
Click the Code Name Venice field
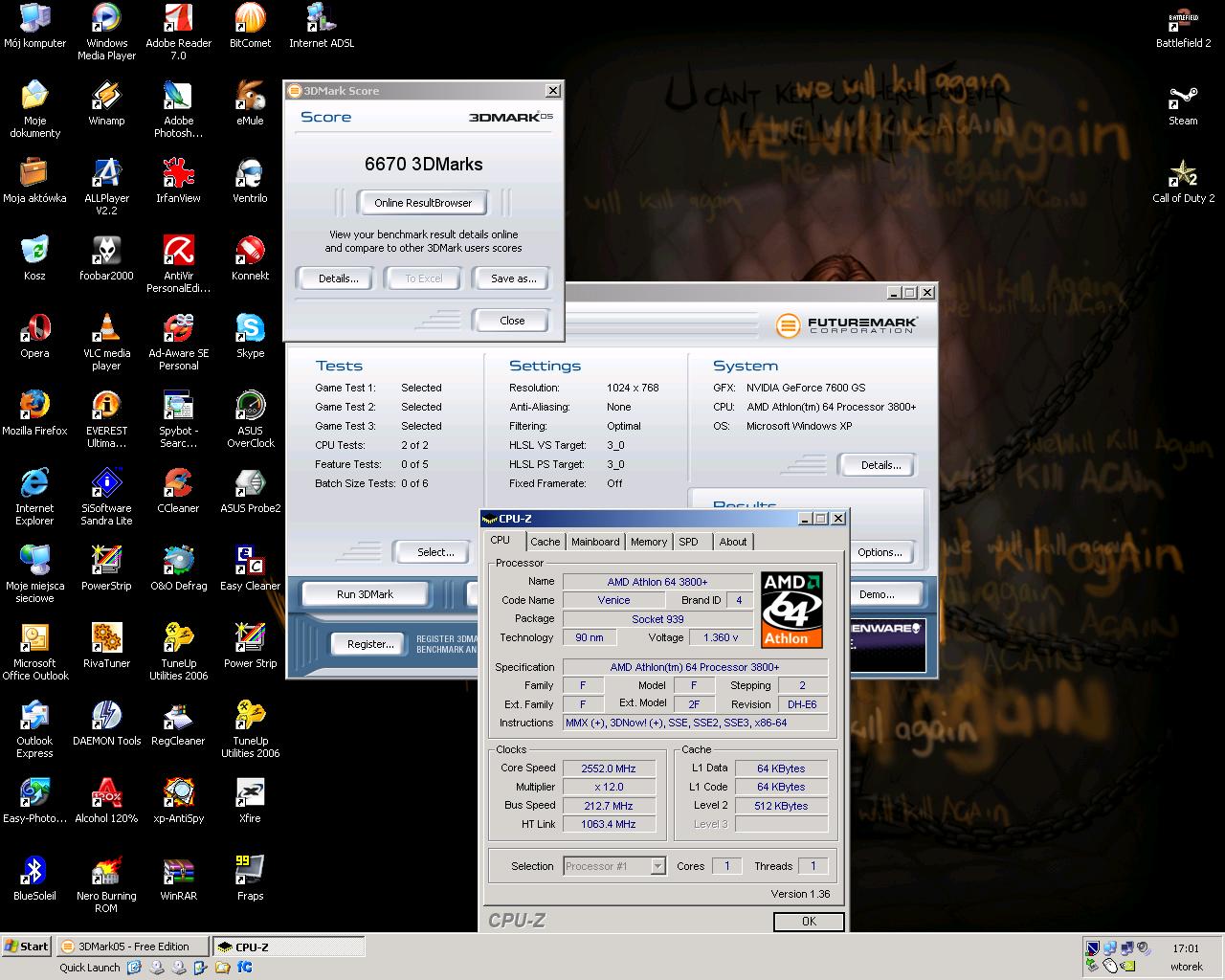click(x=614, y=600)
